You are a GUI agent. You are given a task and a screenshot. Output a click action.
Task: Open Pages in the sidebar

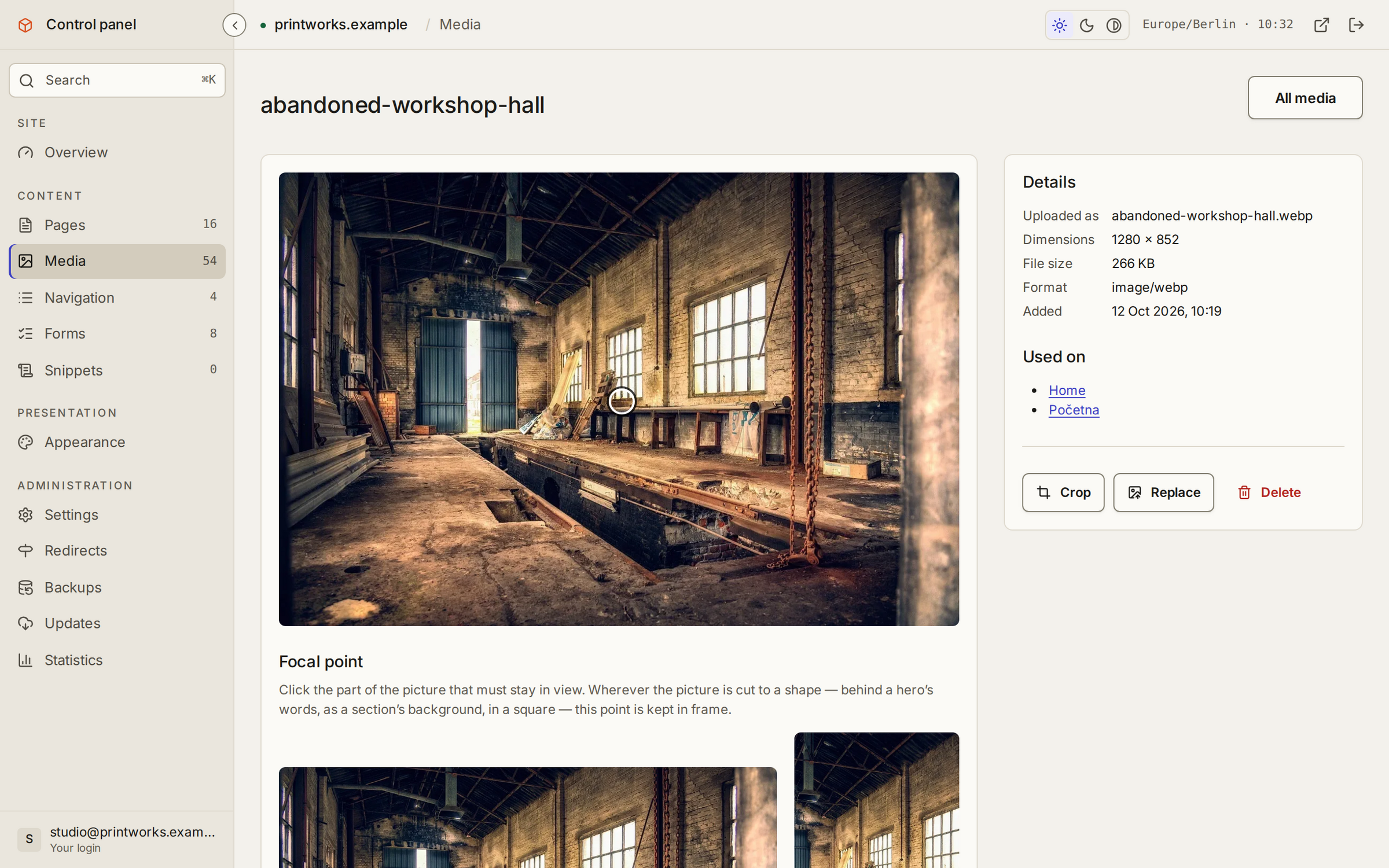pyautogui.click(x=117, y=225)
